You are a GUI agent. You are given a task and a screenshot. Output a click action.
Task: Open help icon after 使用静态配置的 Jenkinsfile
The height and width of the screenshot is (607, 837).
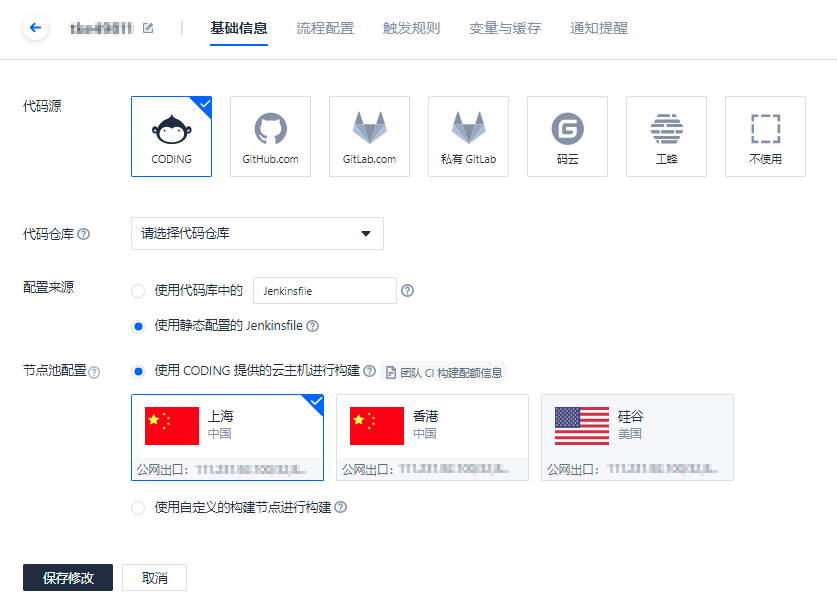click(x=313, y=326)
